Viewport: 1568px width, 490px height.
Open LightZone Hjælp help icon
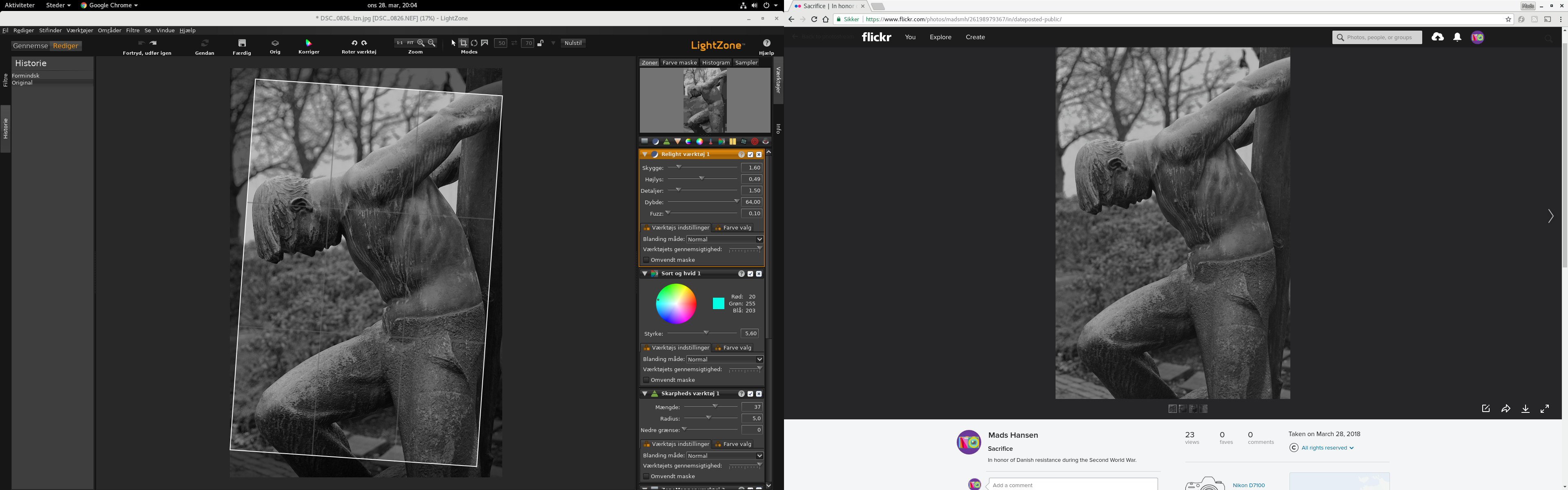(766, 43)
